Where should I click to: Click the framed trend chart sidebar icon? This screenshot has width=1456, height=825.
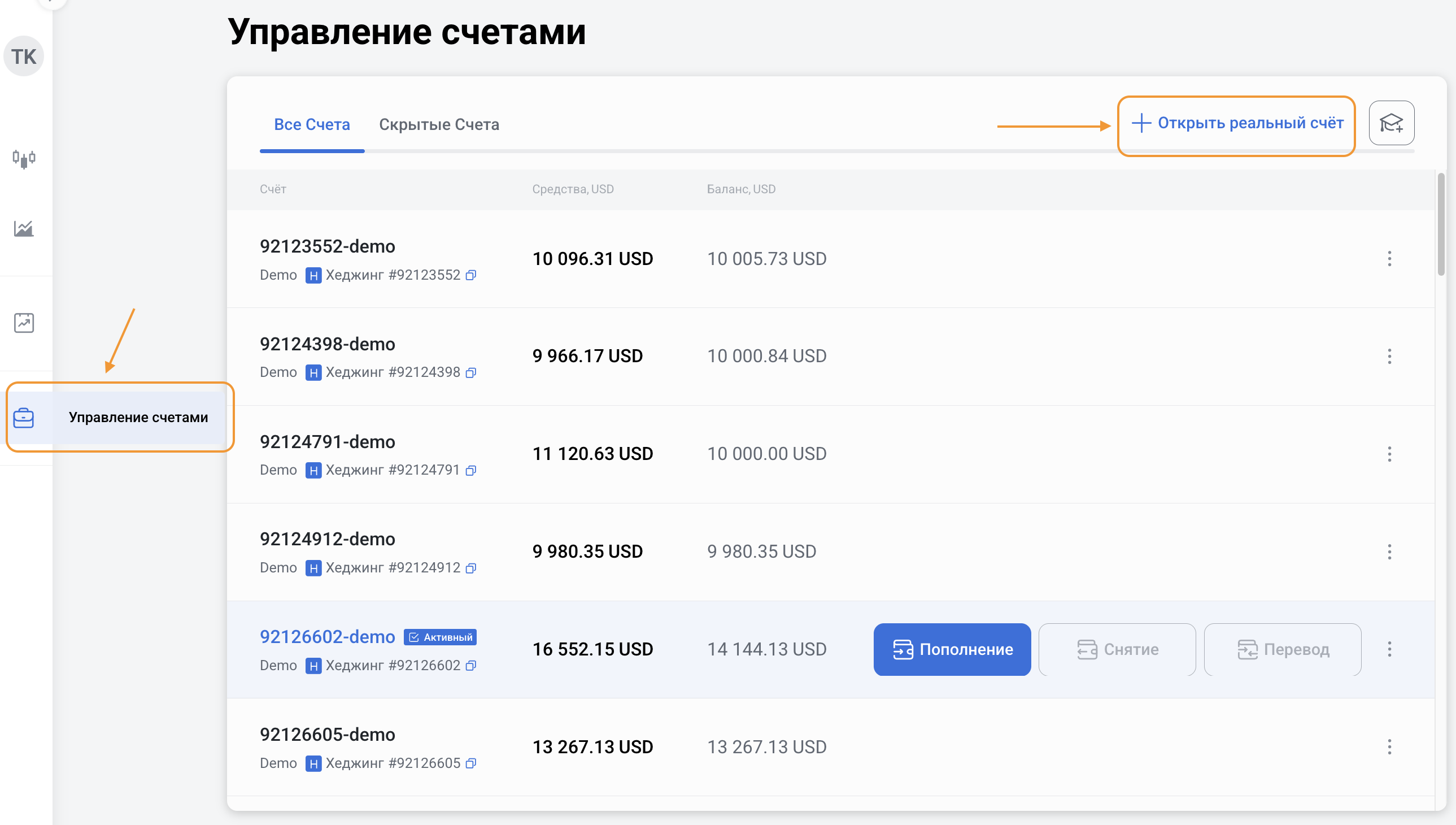click(24, 323)
